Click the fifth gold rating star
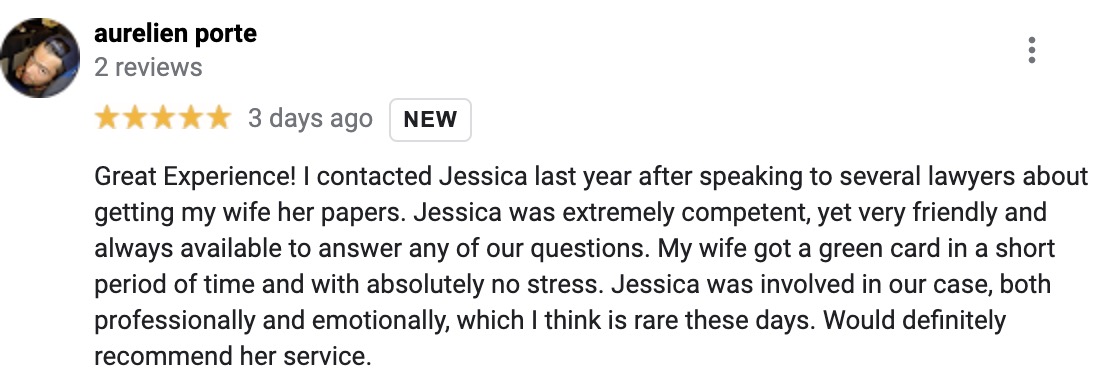 (x=218, y=118)
